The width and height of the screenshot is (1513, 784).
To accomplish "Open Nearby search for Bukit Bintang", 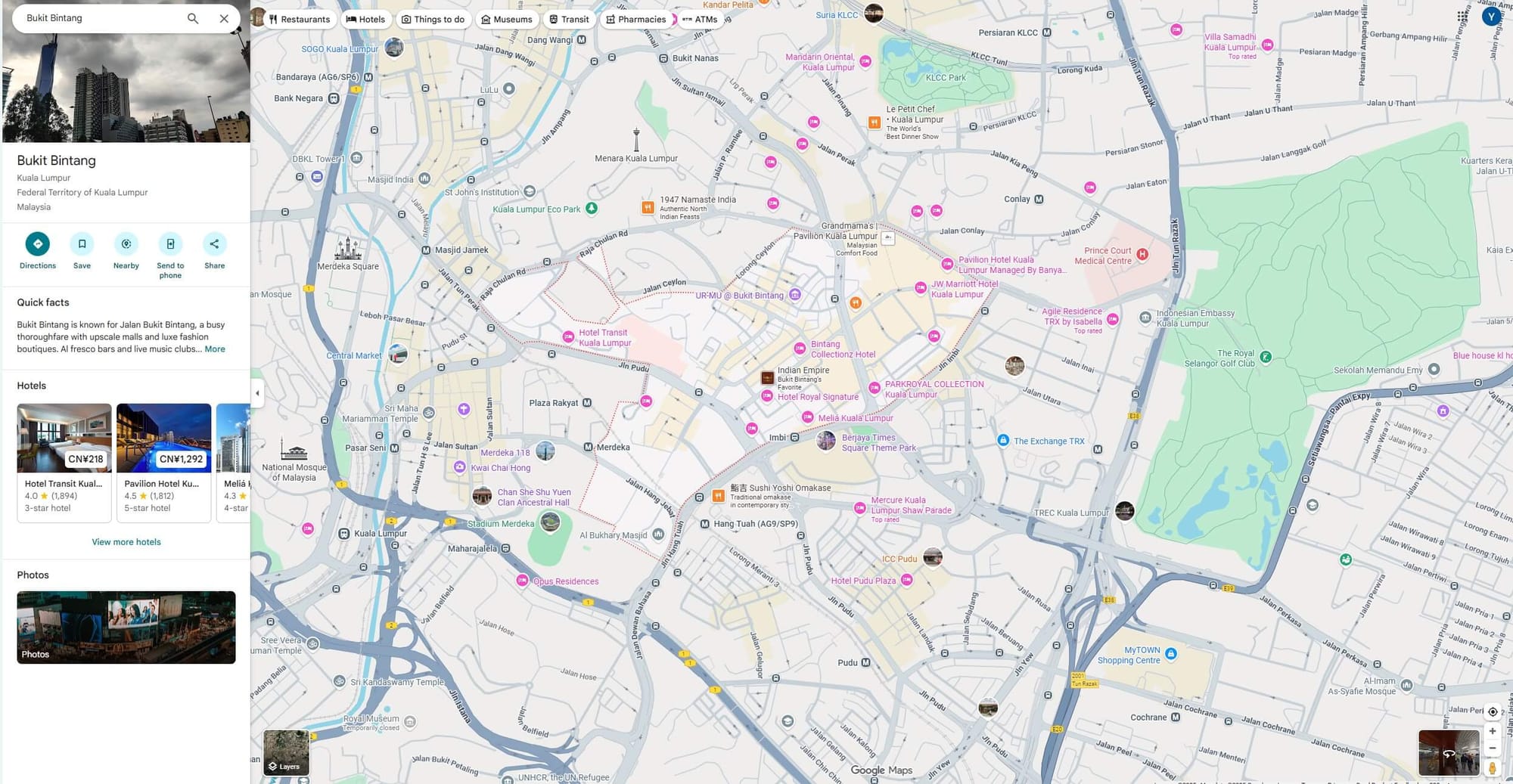I will tap(126, 244).
